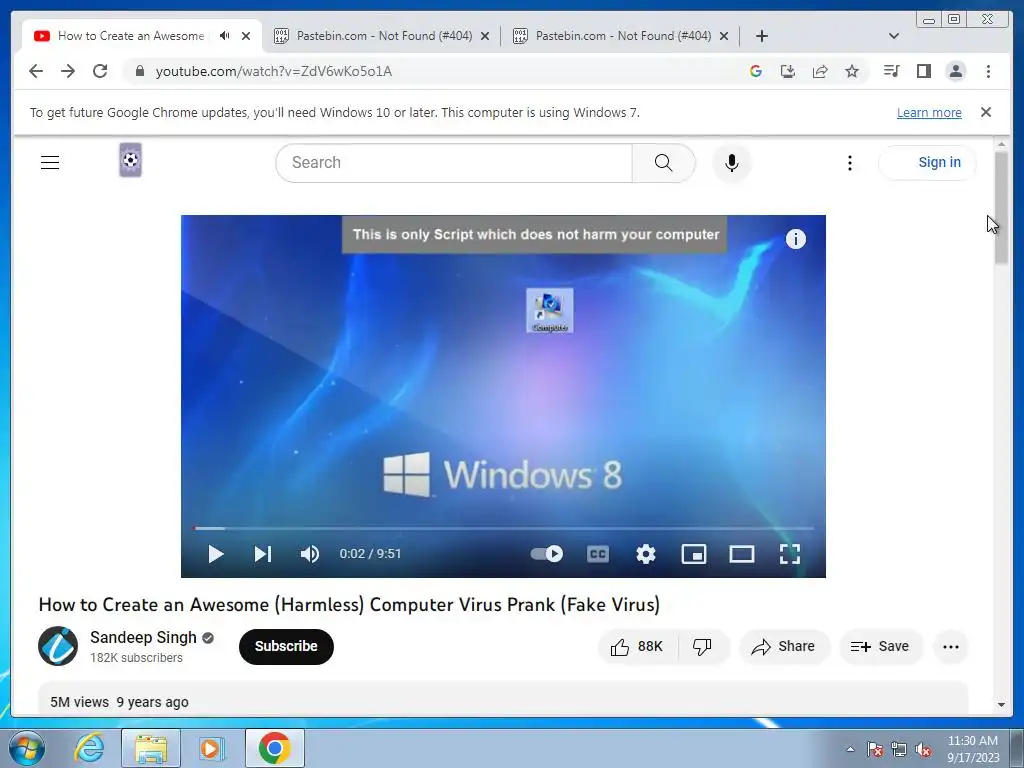Toggle theater mode
This screenshot has width=1024, height=768.
coord(742,554)
